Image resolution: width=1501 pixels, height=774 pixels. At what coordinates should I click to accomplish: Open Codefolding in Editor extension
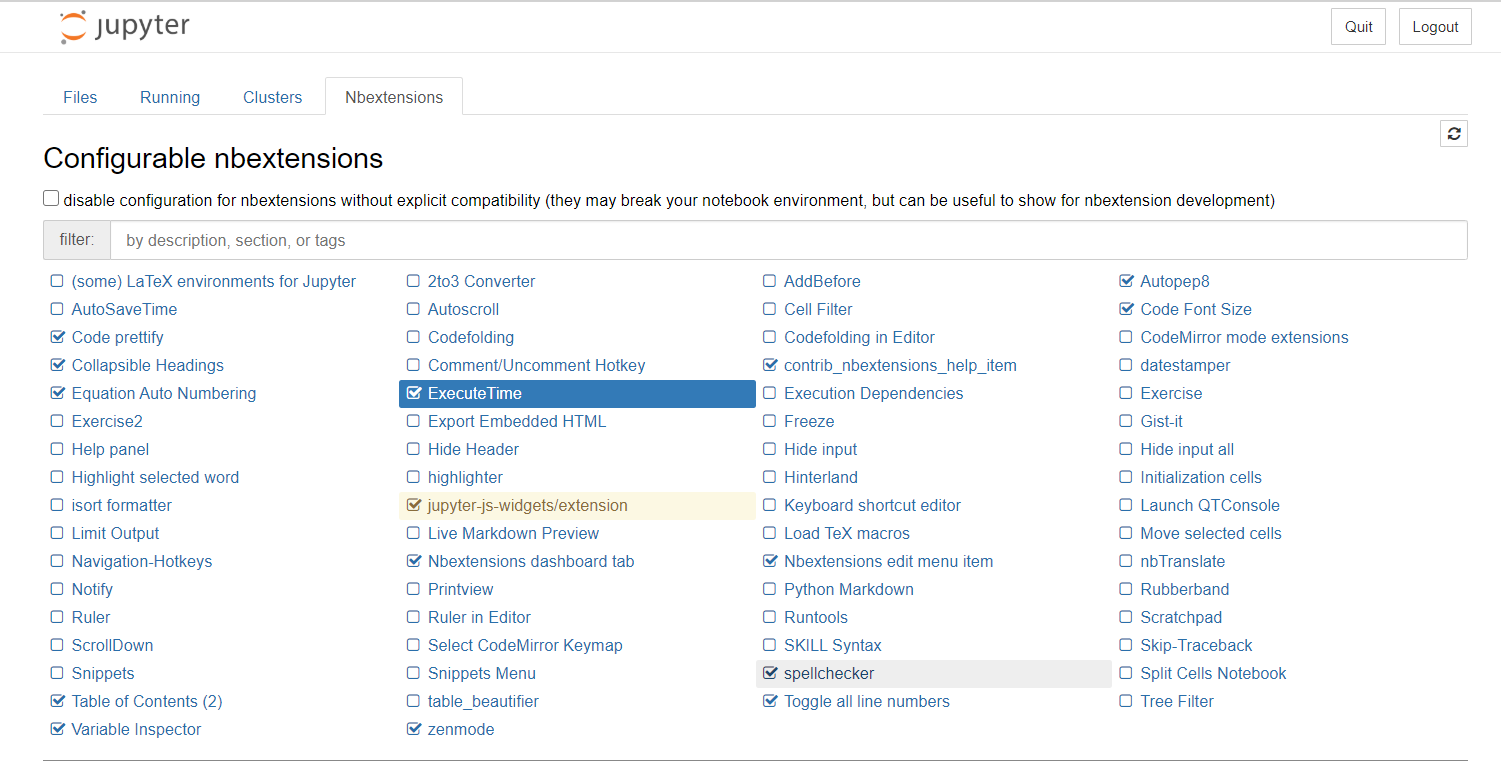click(x=859, y=338)
